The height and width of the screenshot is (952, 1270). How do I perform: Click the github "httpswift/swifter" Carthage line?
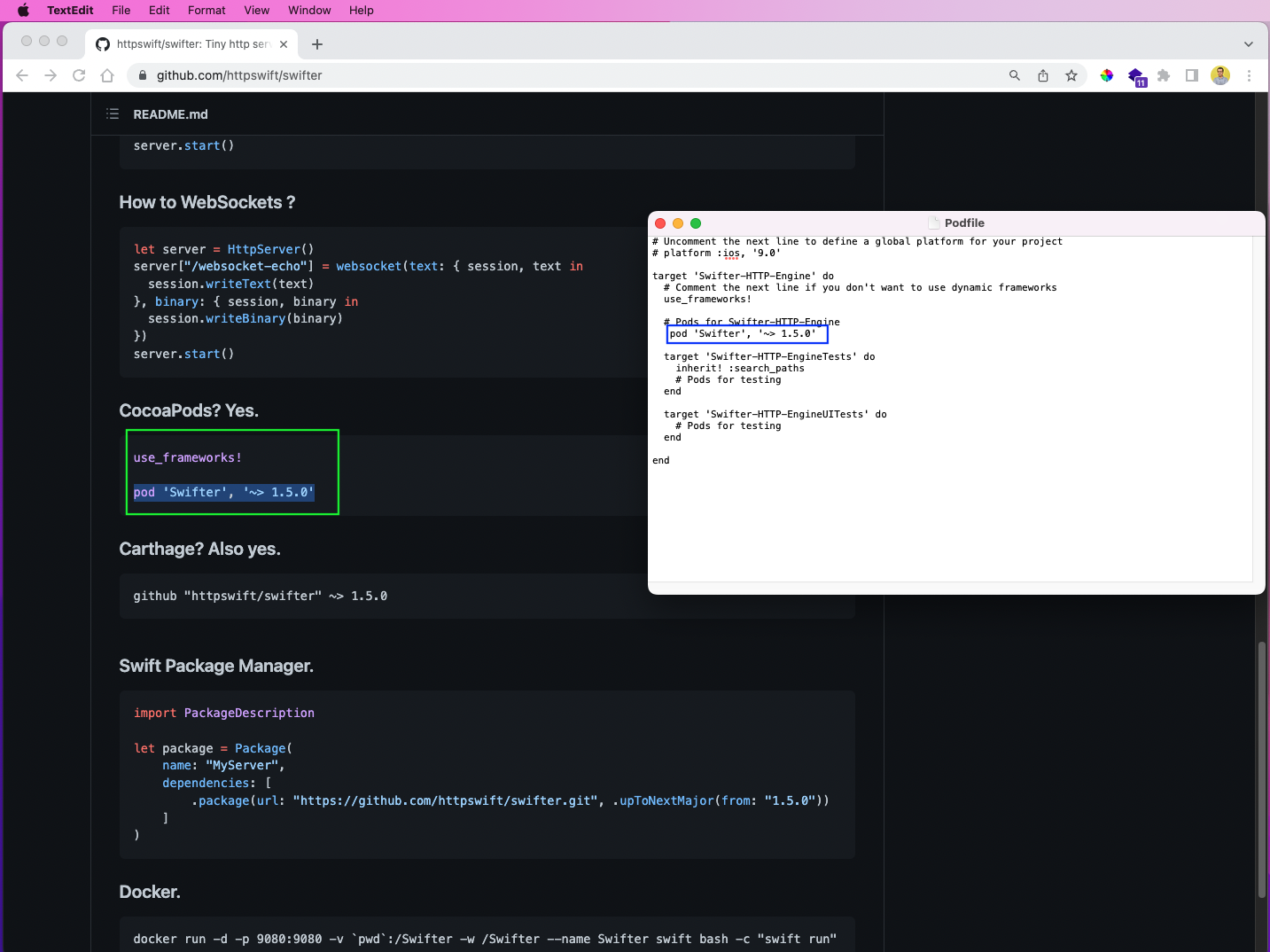pyautogui.click(x=261, y=596)
